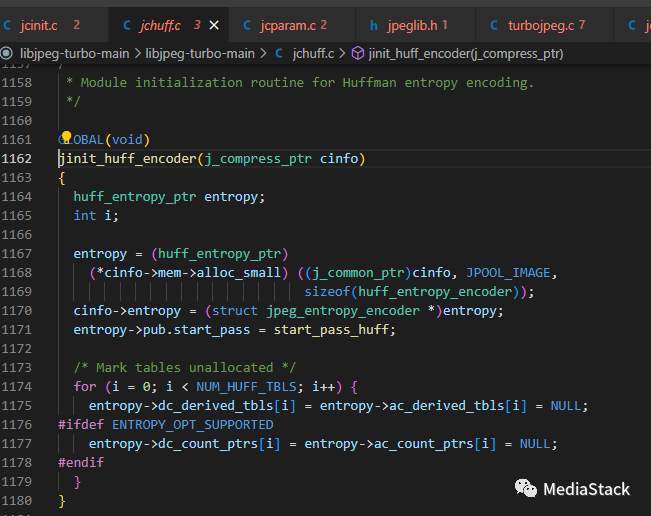The width and height of the screenshot is (651, 516).
Task: Click the C file icon on jcinit.c tab
Action: pyautogui.click(x=9, y=23)
